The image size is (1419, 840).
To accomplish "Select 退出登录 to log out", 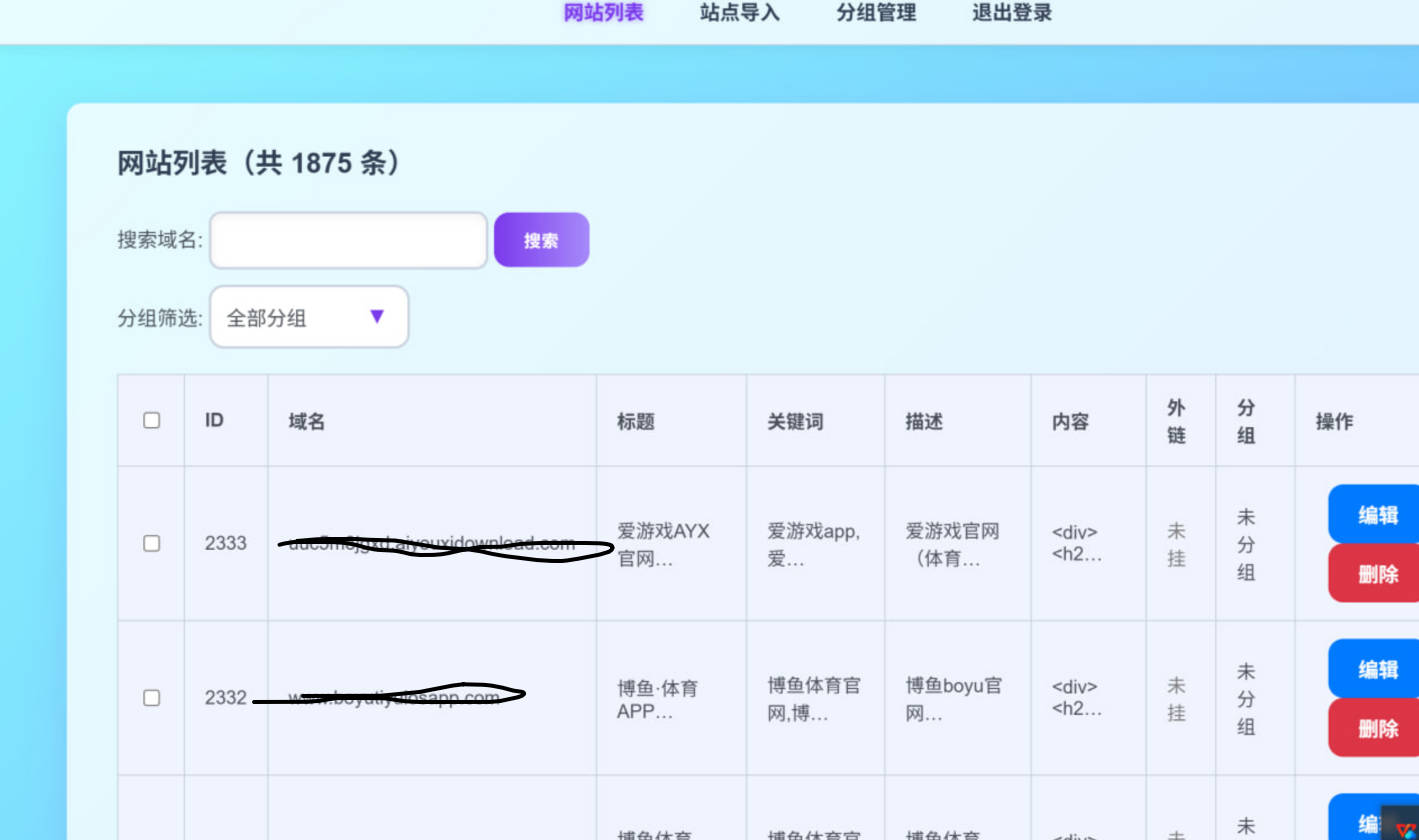I will tap(1012, 13).
